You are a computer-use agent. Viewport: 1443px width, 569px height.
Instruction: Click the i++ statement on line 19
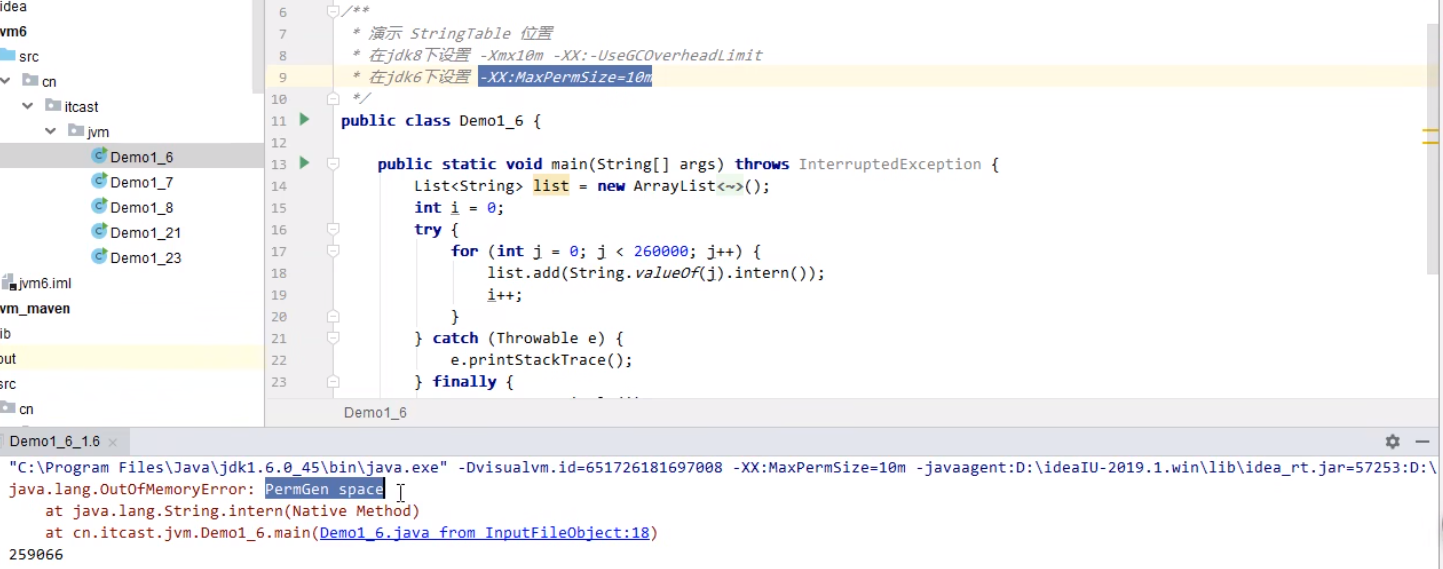tap(505, 295)
